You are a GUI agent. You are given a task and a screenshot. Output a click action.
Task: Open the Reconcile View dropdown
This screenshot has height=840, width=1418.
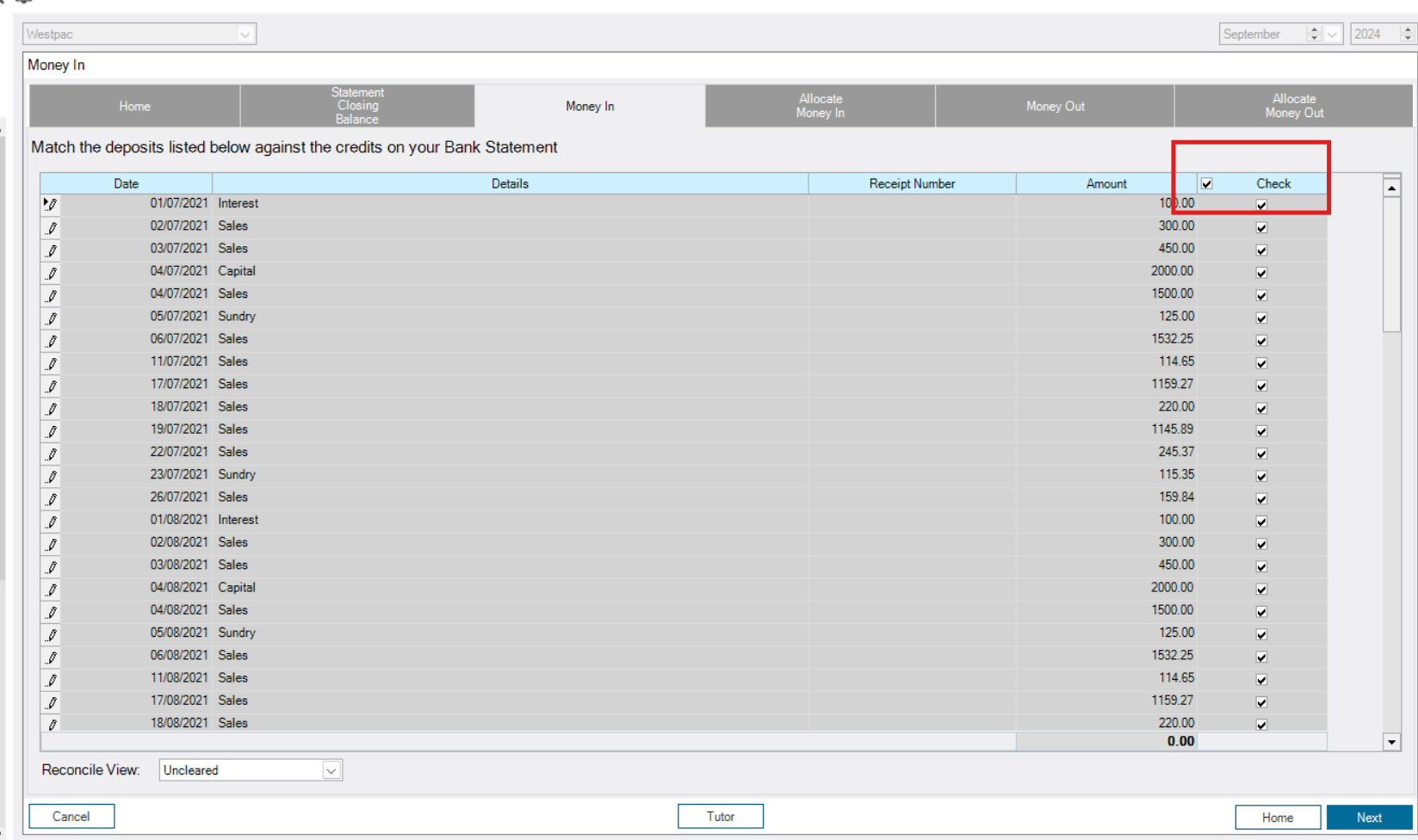pos(331,770)
